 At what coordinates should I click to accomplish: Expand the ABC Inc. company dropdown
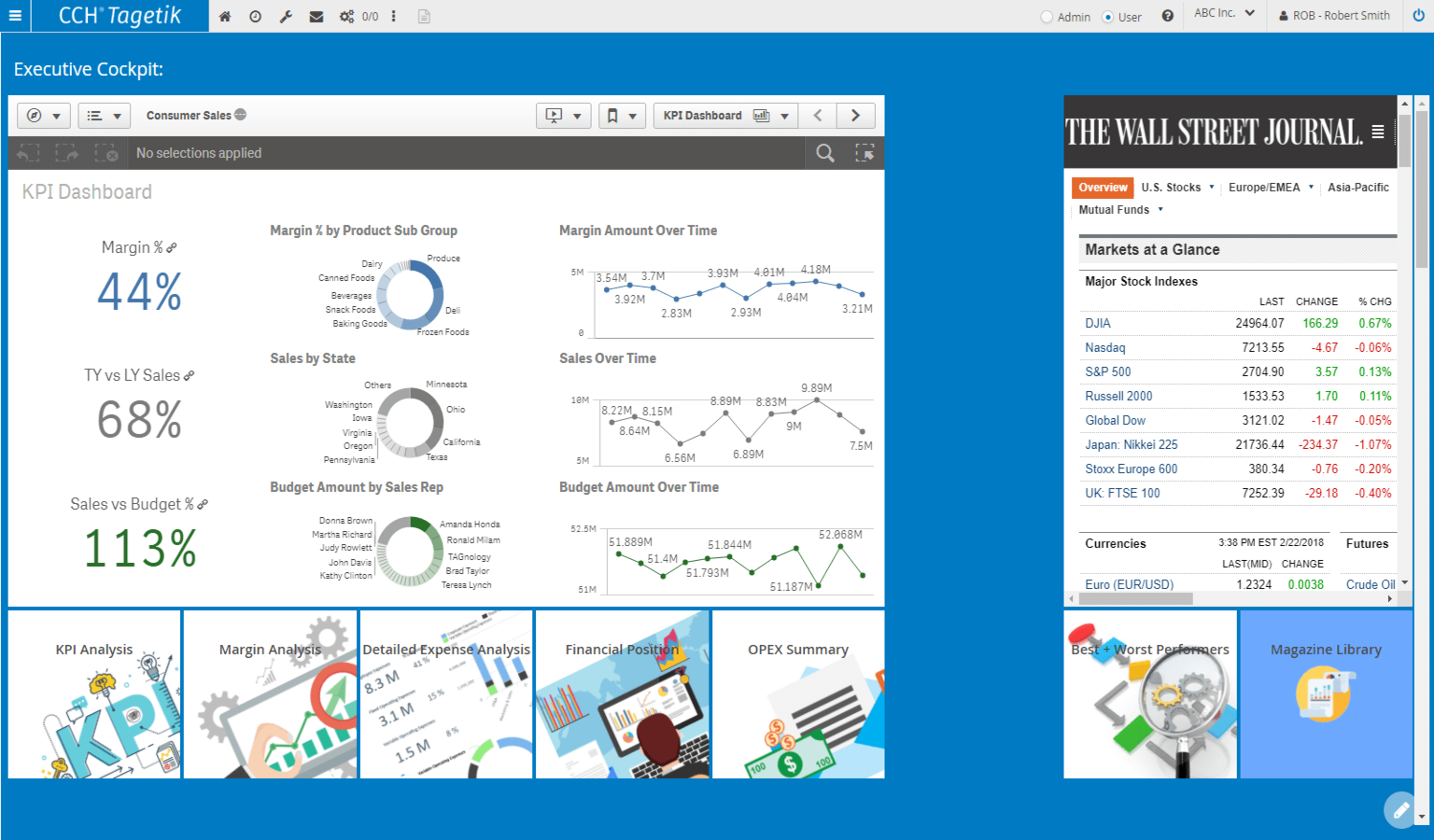[1224, 14]
